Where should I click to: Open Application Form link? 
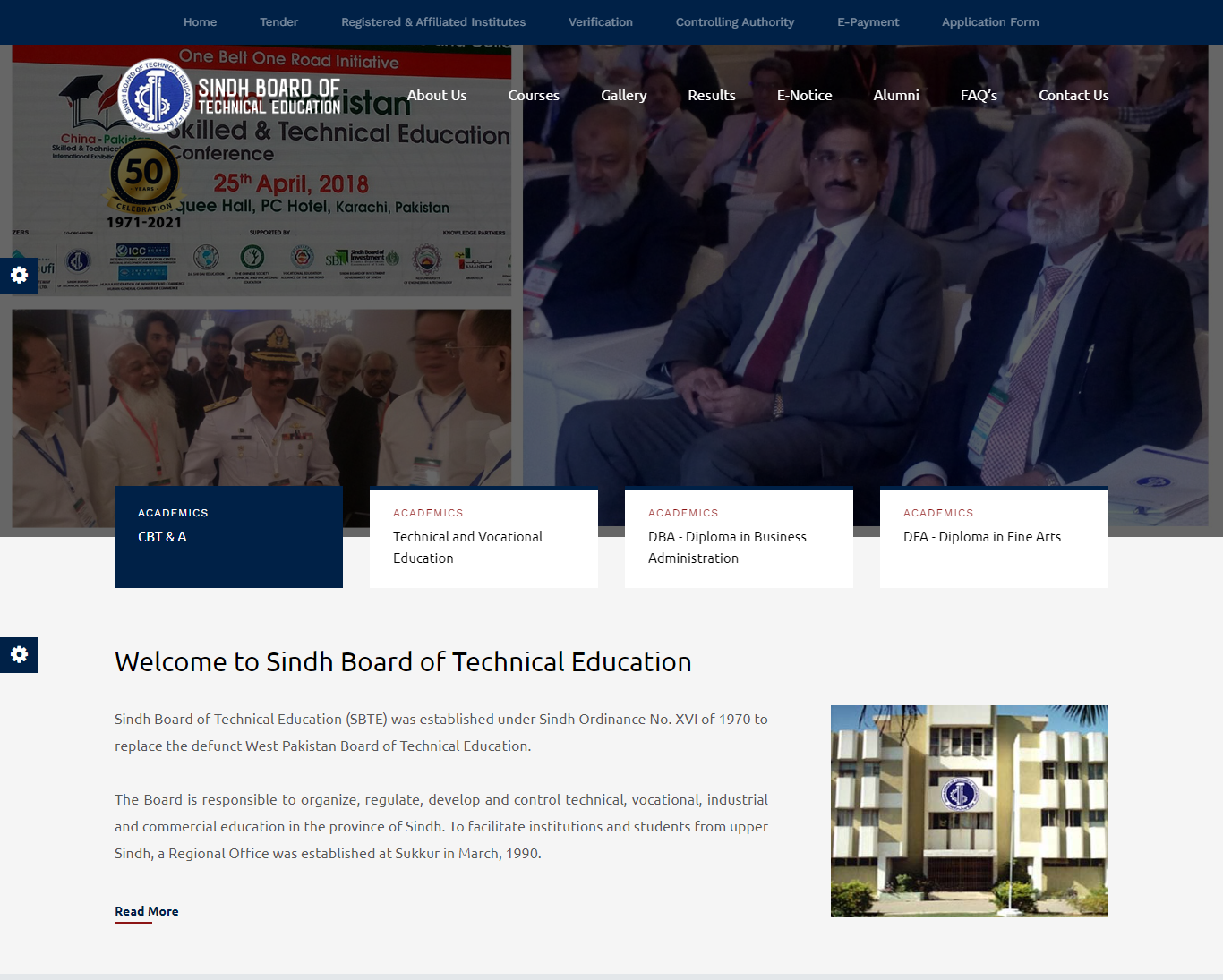(990, 22)
